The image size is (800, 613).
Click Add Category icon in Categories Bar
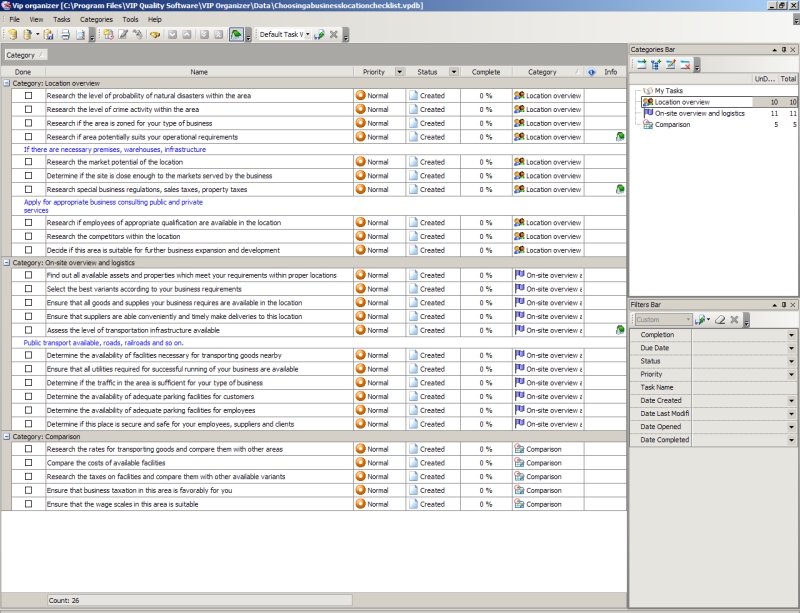click(x=640, y=65)
